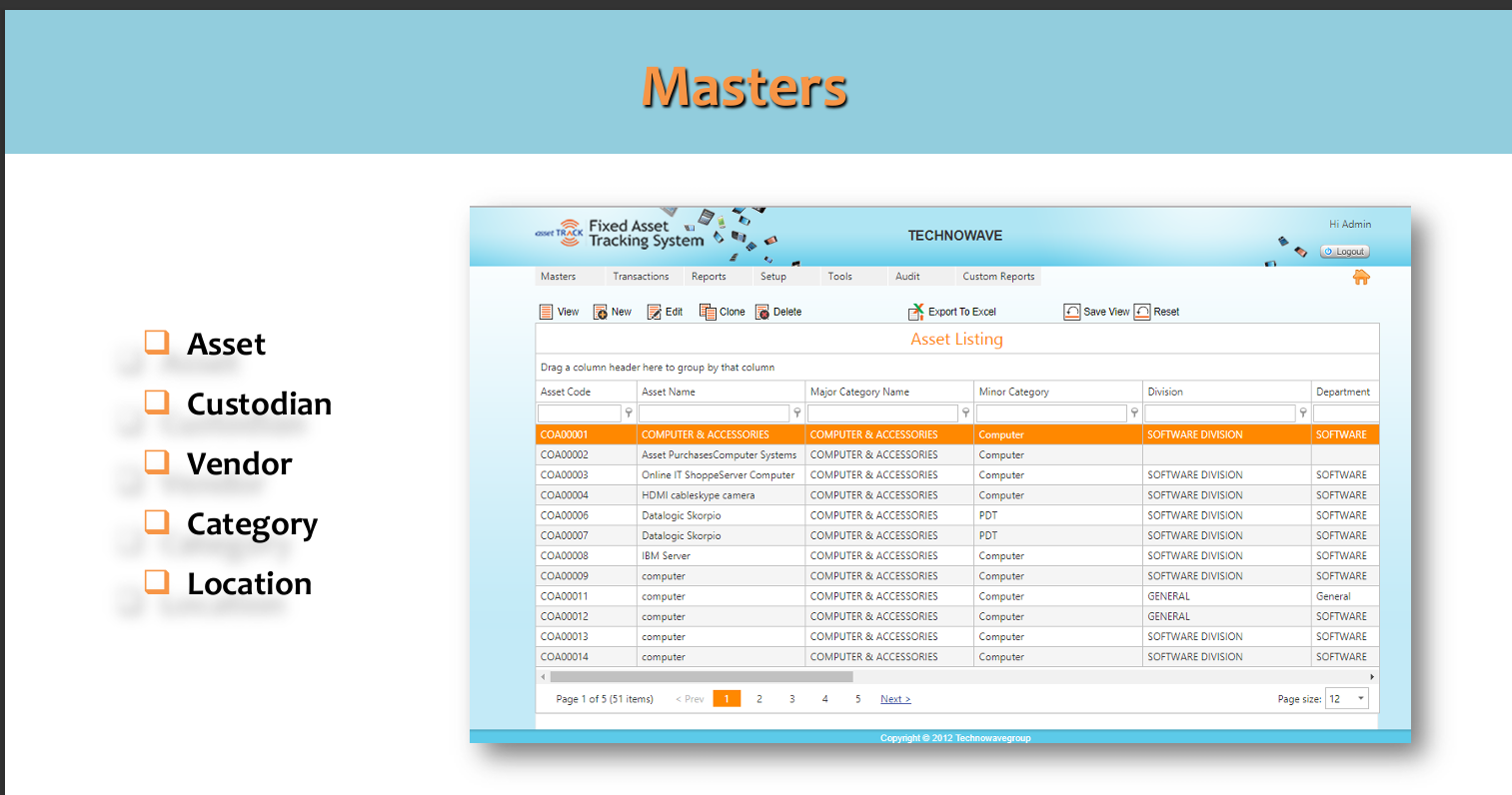
Task: Click the 'Page 1 of 5 (51 items)' text
Action: (x=605, y=699)
